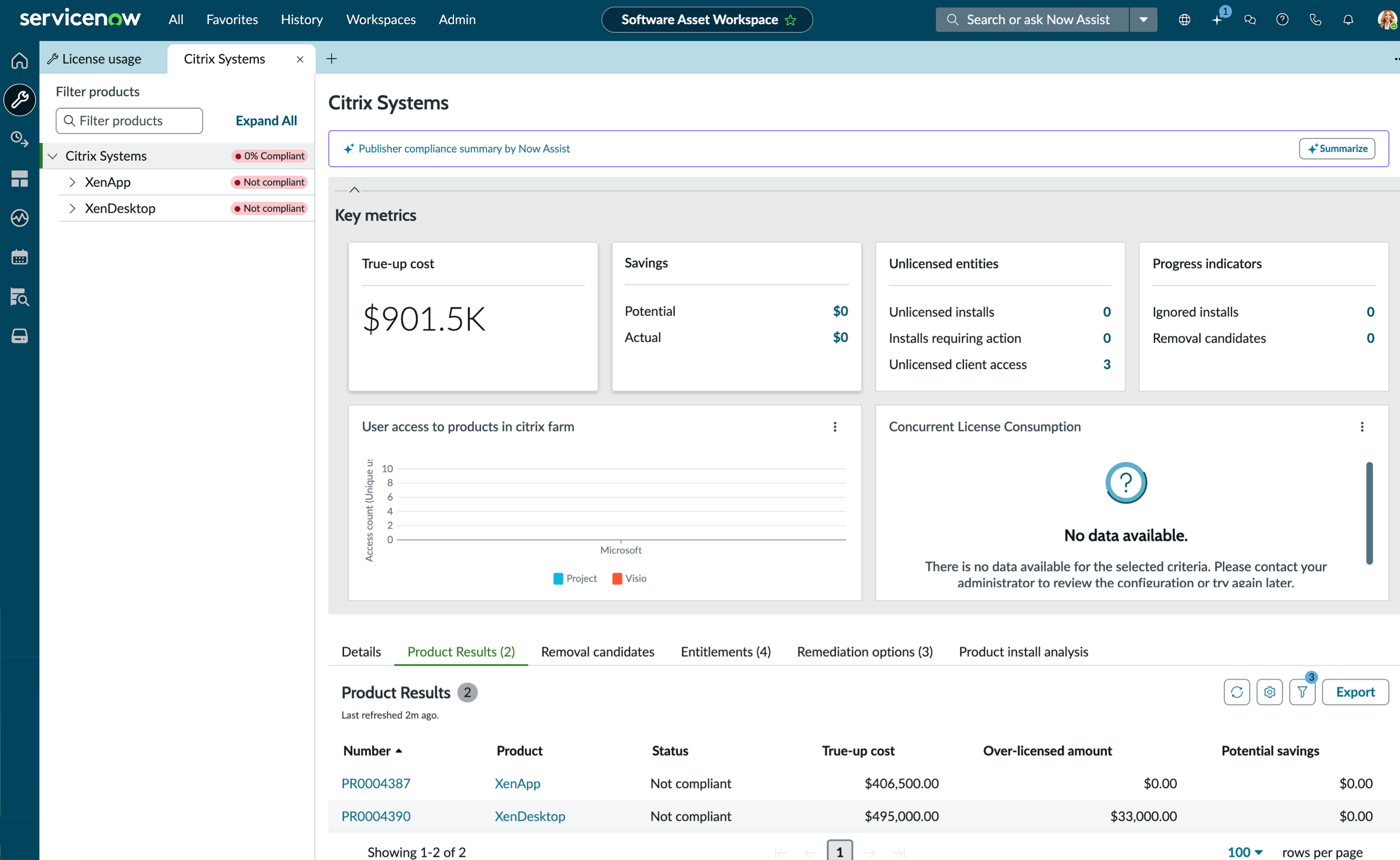This screenshot has width=1400, height=860.
Task: Click the Summarize button
Action: coord(1337,148)
